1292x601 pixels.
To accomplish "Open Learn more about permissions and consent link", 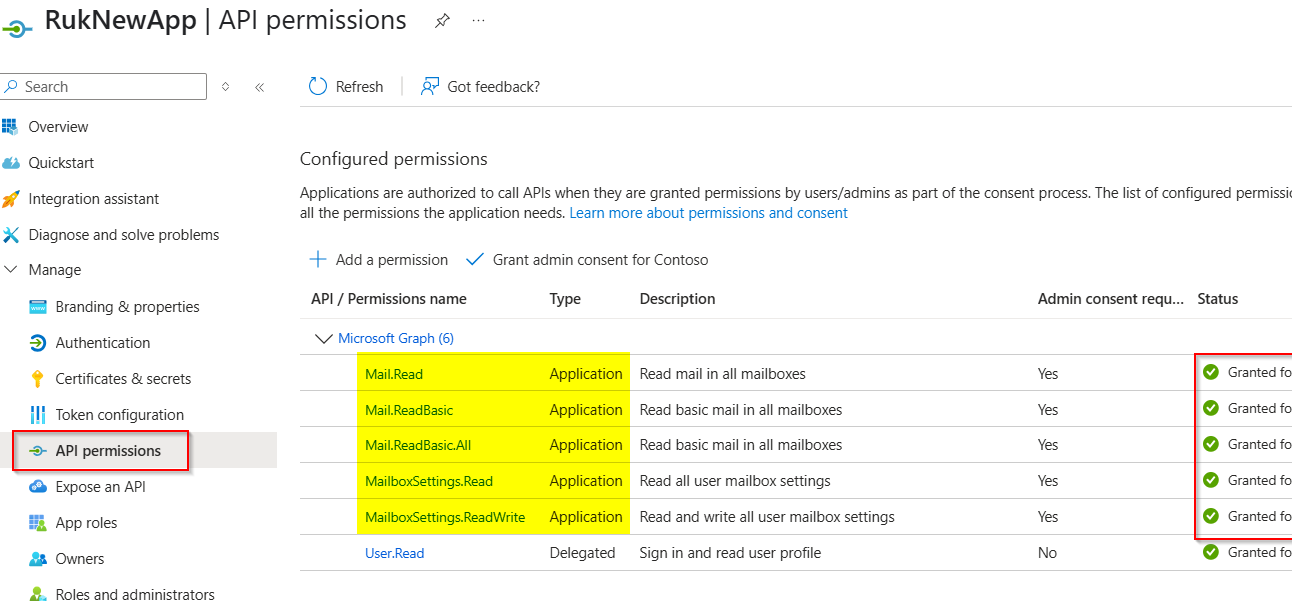I will pos(708,213).
